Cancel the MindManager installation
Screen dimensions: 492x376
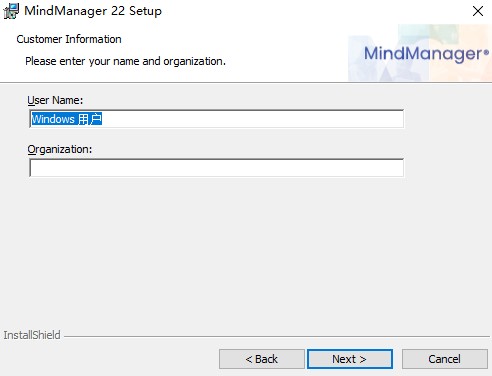click(x=445, y=359)
